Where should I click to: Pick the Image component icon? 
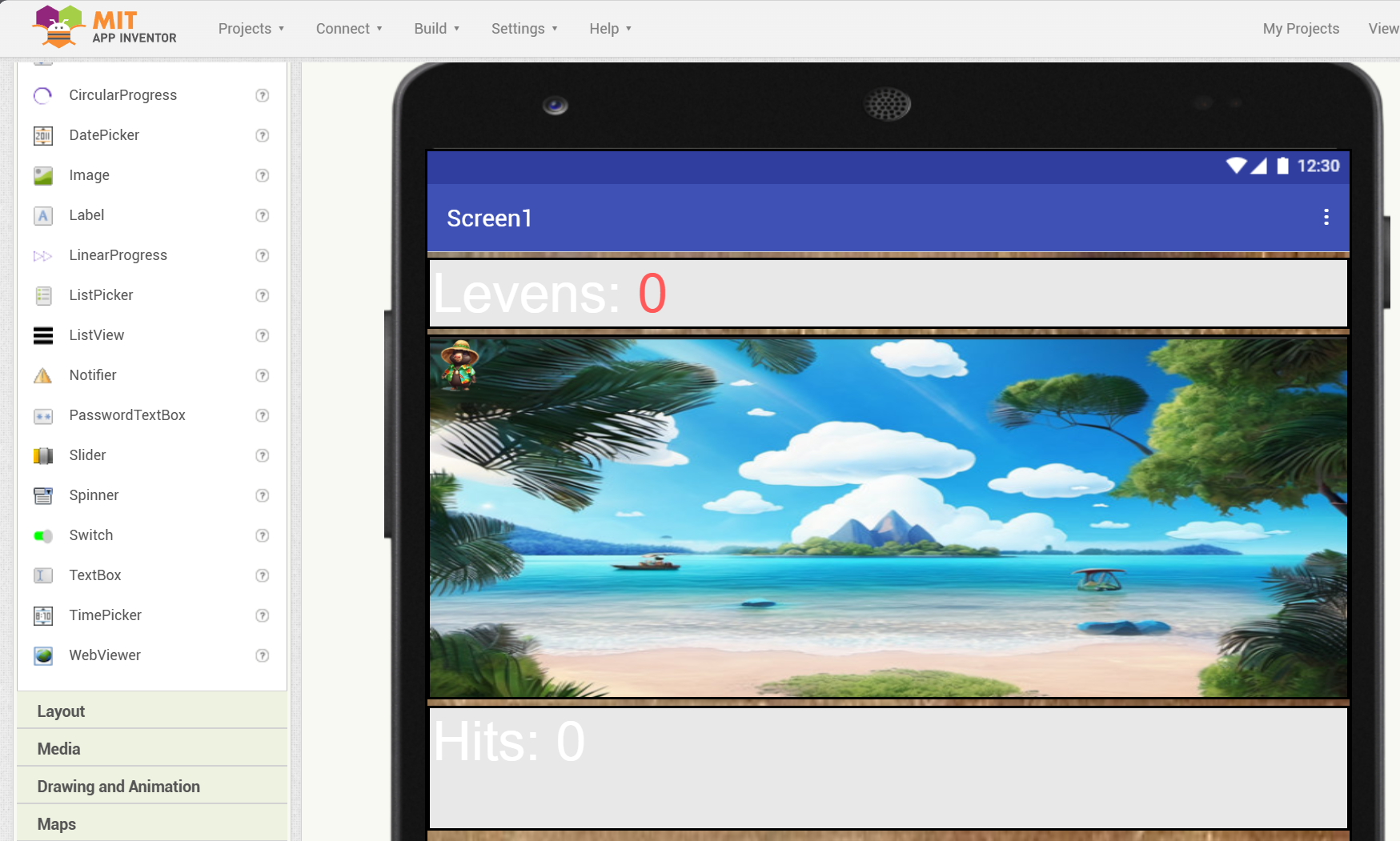(x=43, y=175)
